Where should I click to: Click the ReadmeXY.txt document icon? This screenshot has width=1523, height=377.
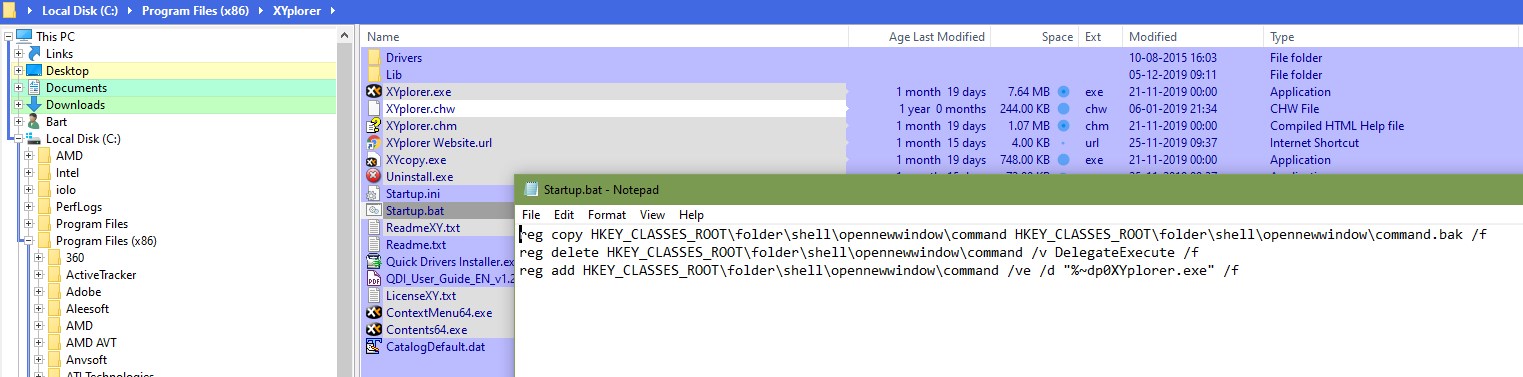point(374,228)
